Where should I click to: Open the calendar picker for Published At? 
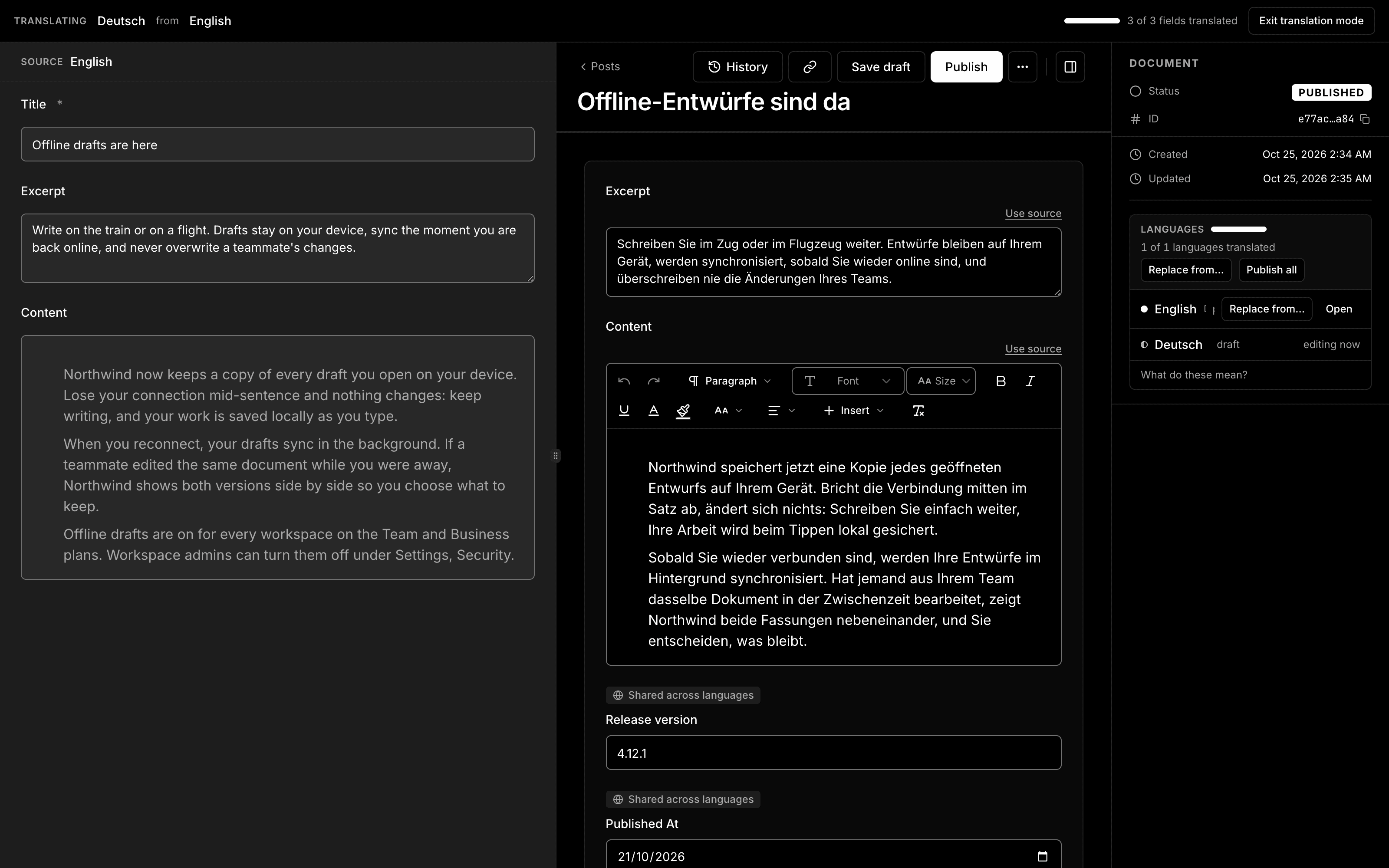(1042, 857)
